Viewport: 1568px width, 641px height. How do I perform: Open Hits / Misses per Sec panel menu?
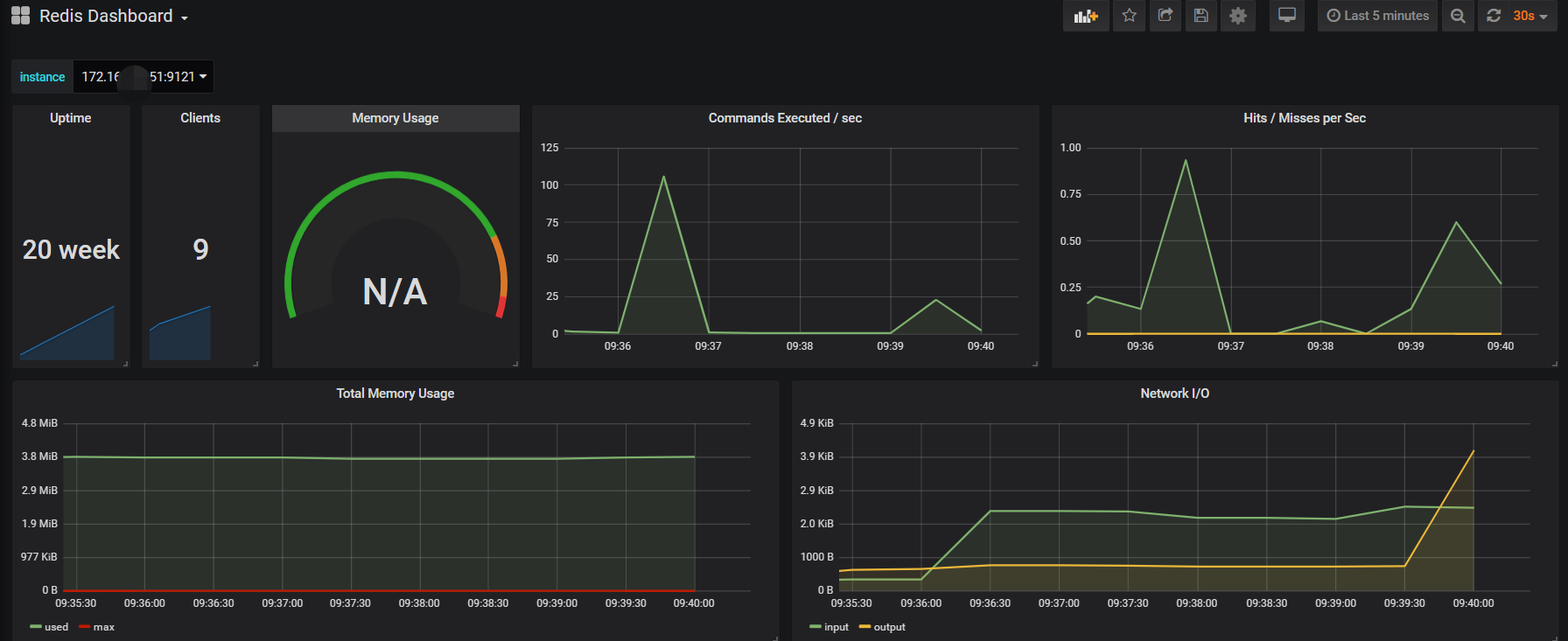[x=1305, y=118]
